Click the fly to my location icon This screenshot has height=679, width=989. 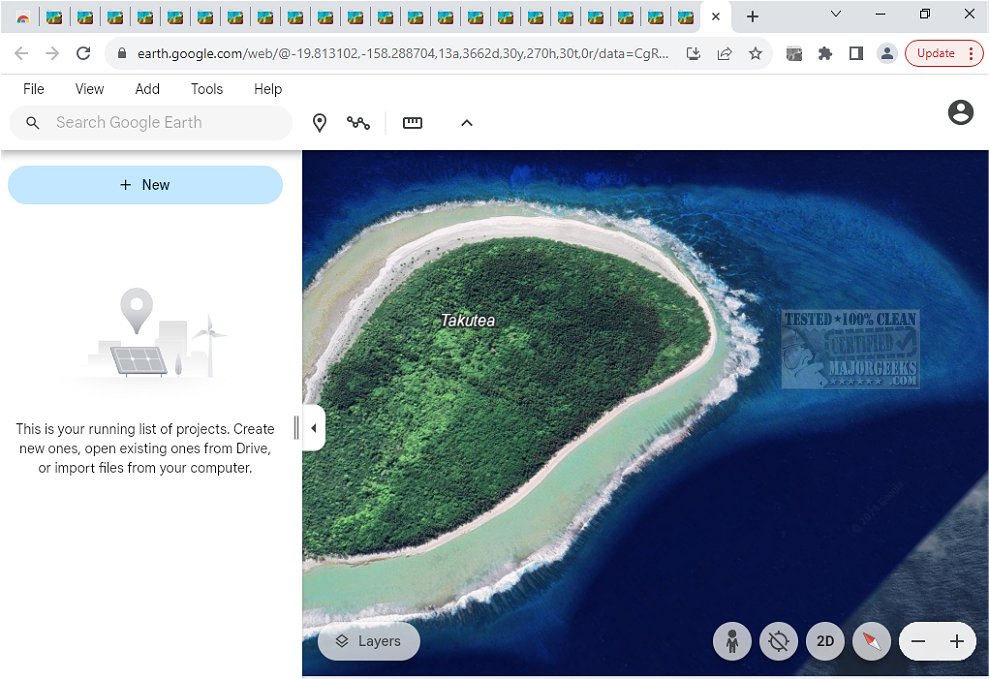coord(778,641)
